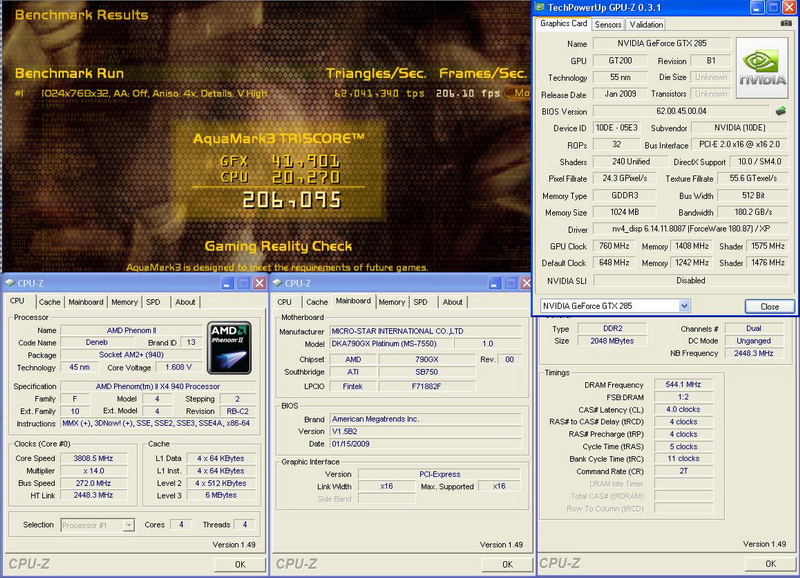Viewport: 800px width, 578px height.
Task: Click the Driver field showing ForceWare 180.87
Action: (691, 229)
